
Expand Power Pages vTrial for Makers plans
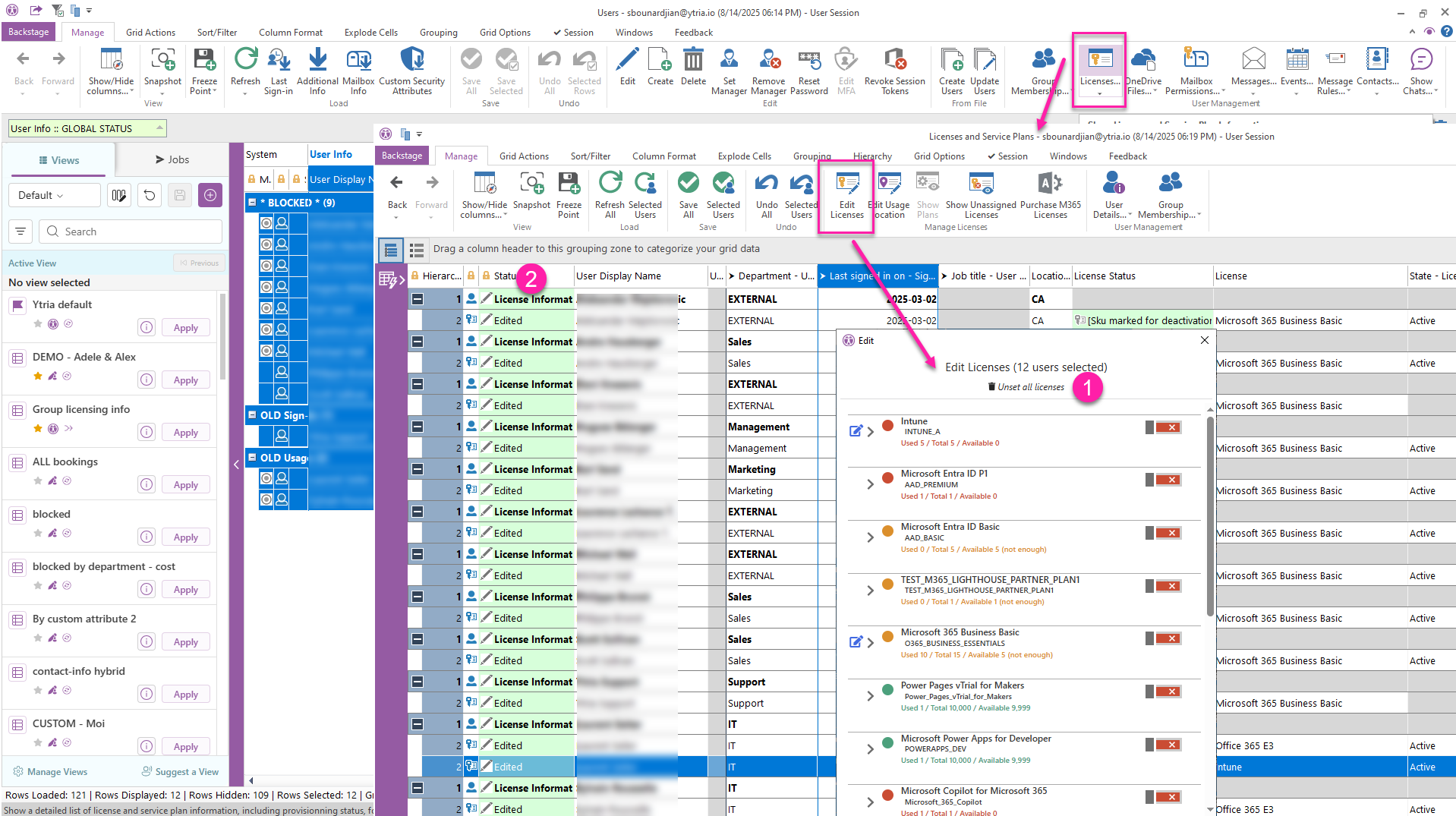point(871,696)
